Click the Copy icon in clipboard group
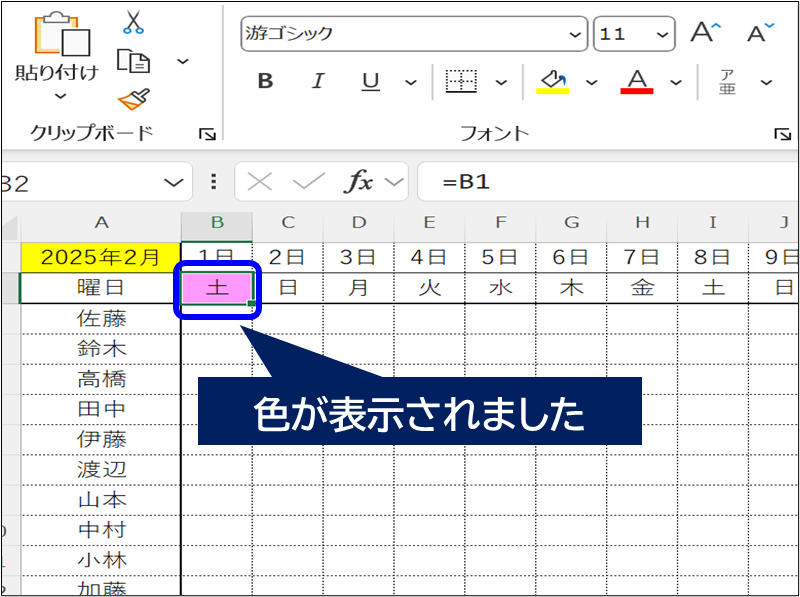Viewport: 800px width, 597px height. coord(133,62)
